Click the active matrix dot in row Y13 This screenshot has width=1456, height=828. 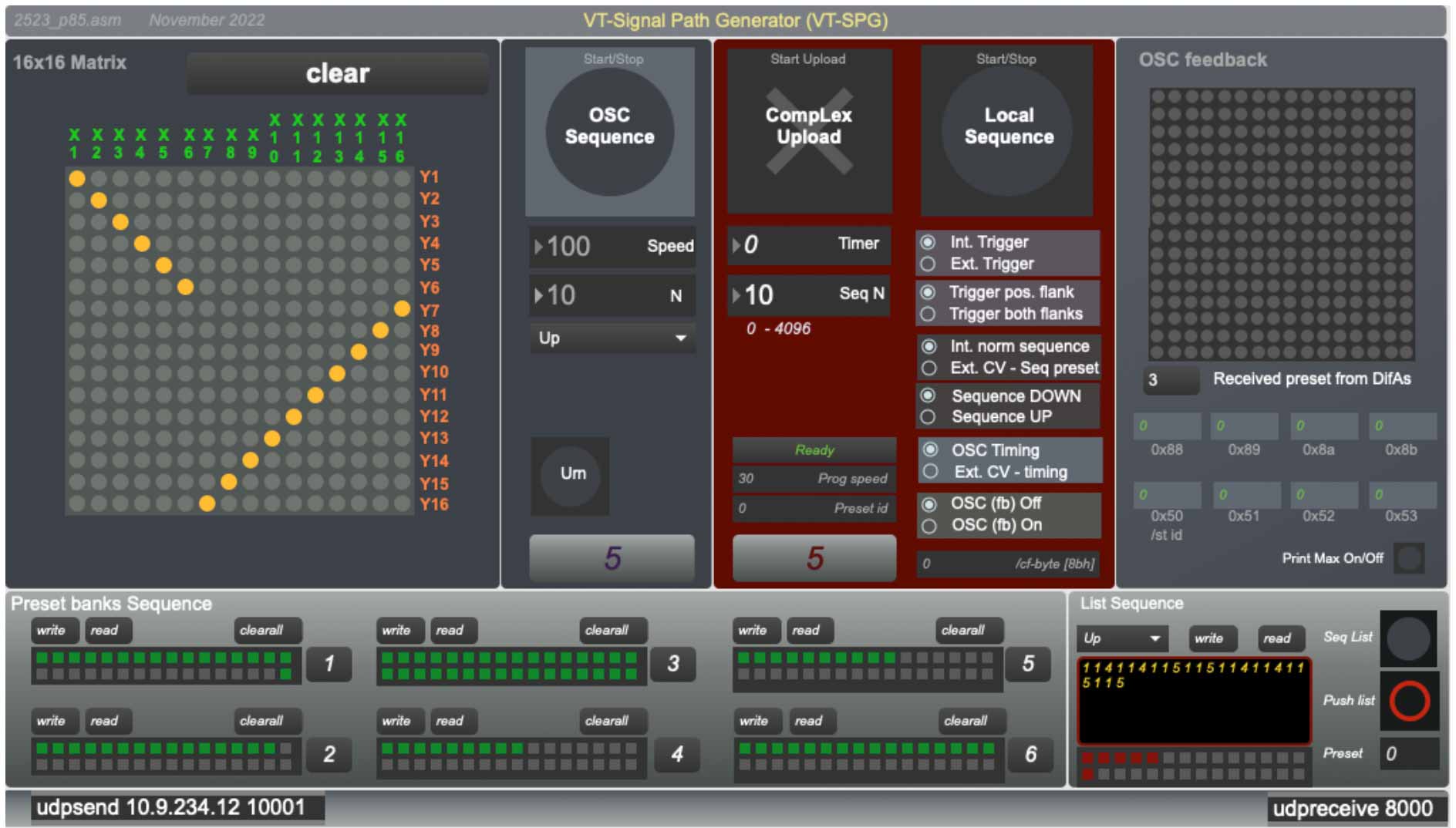click(272, 439)
